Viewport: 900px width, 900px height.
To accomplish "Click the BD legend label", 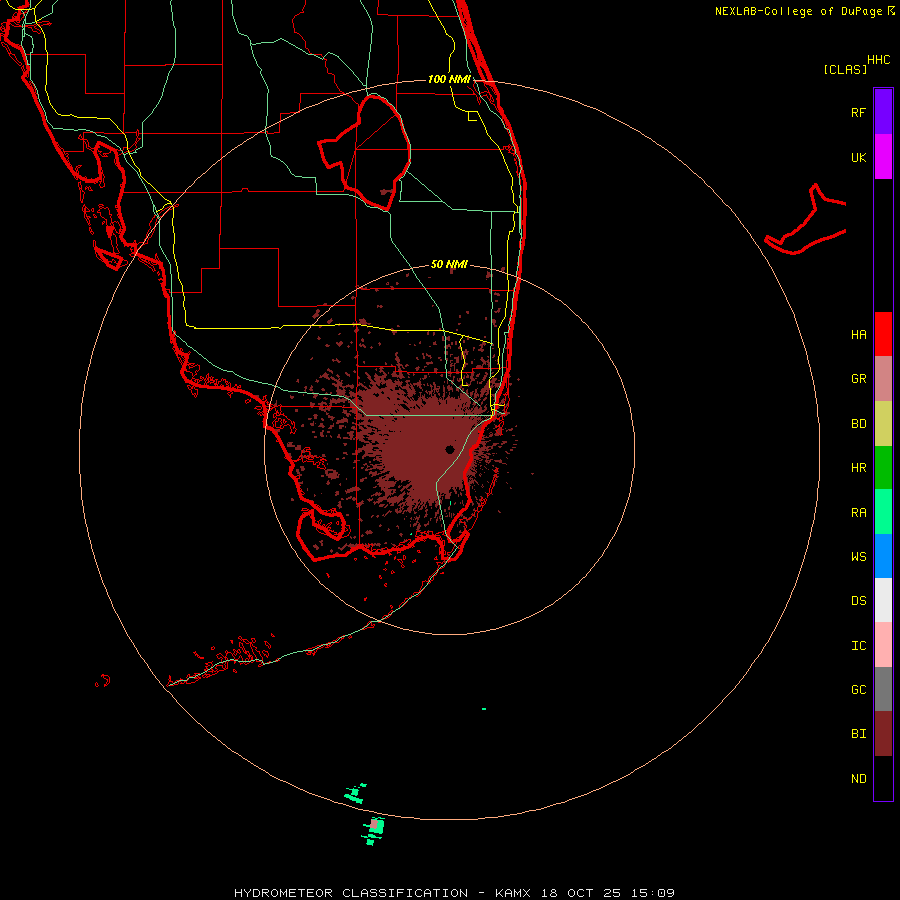I will click(858, 424).
